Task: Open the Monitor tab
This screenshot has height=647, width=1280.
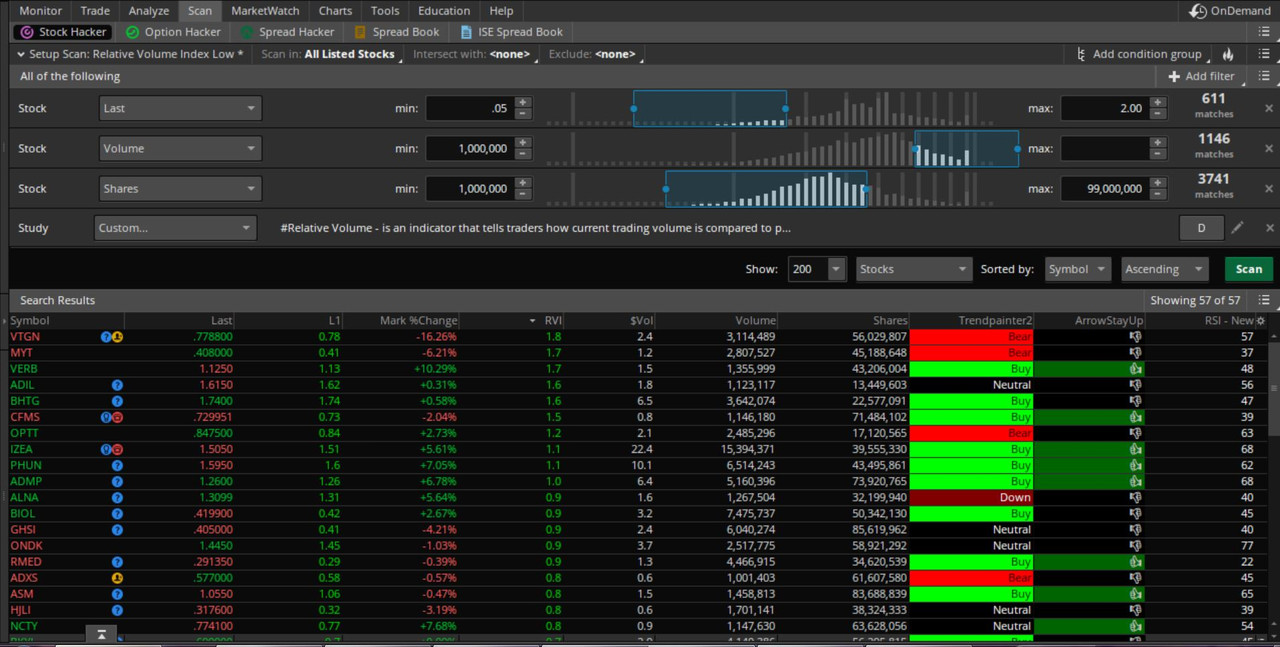Action: [x=40, y=11]
